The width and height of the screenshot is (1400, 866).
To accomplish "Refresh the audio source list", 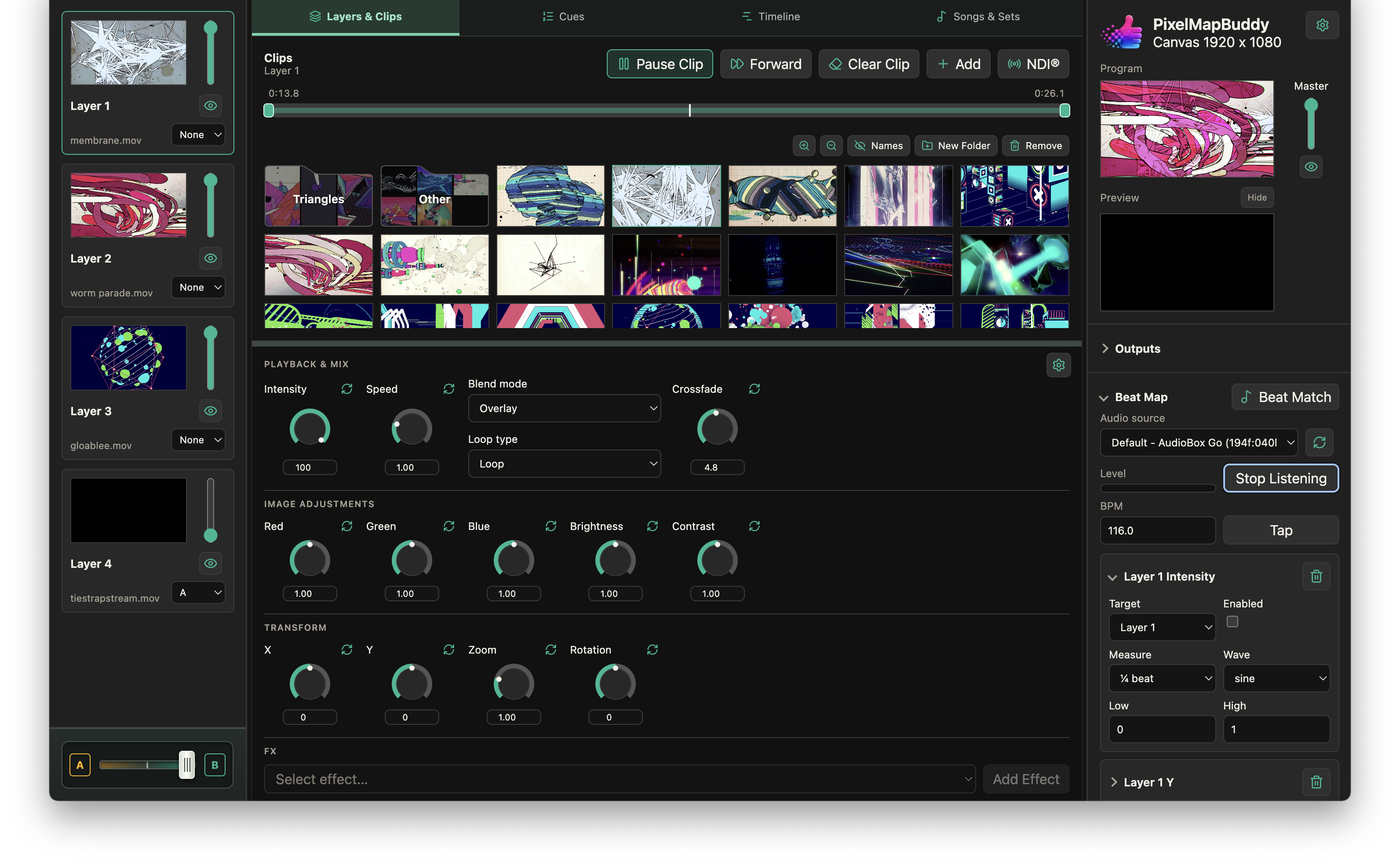I will [x=1319, y=443].
